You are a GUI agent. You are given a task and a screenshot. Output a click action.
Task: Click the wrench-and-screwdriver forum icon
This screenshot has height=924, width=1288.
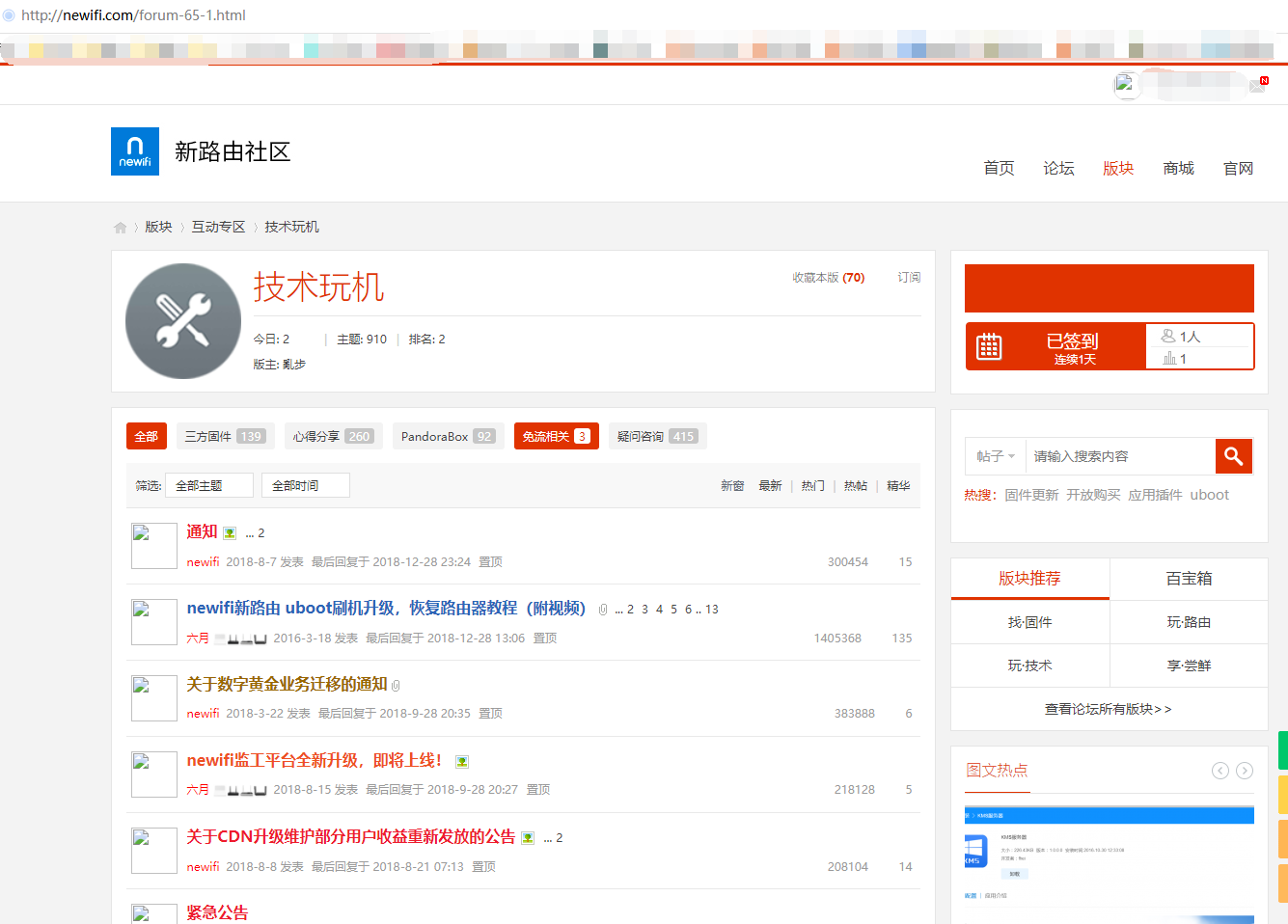[183, 321]
